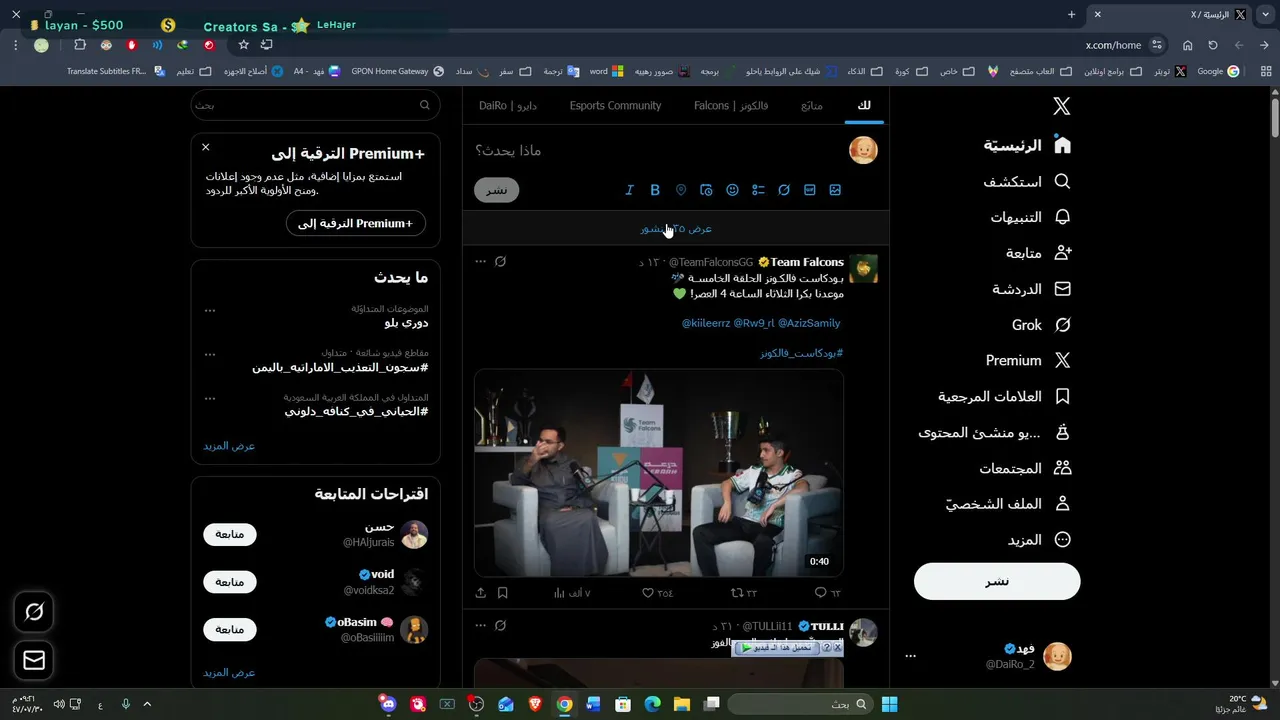Open Premium in the sidebar menu
The image size is (1280, 720).
(x=1028, y=361)
